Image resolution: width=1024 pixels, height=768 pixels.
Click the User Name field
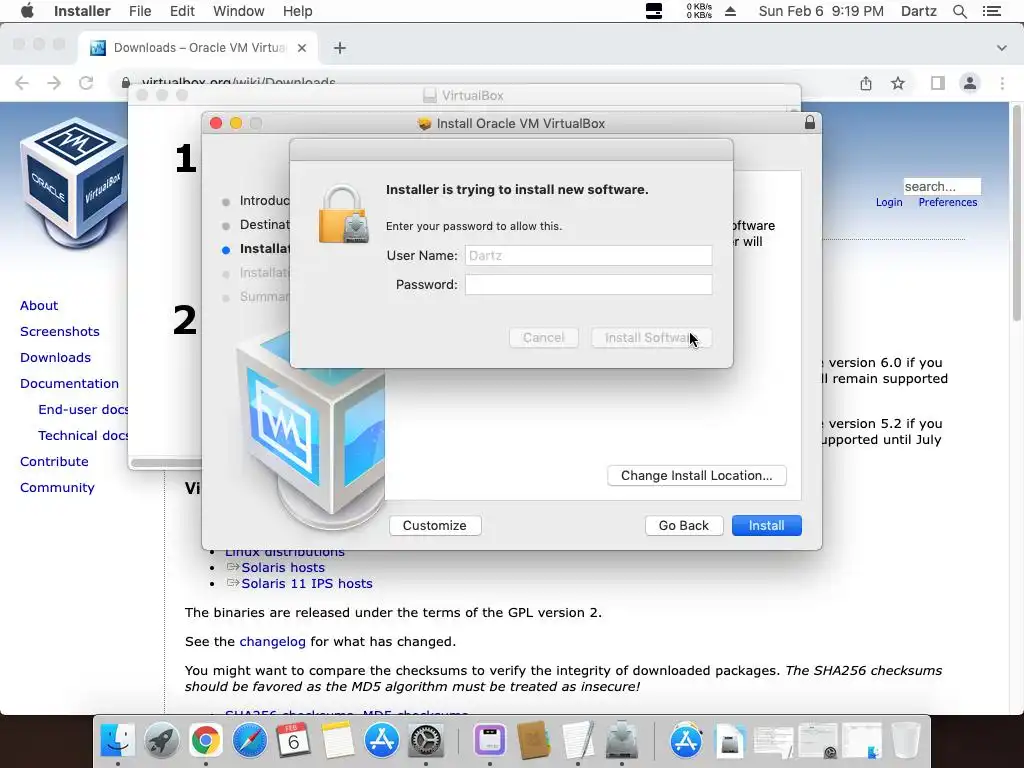588,255
